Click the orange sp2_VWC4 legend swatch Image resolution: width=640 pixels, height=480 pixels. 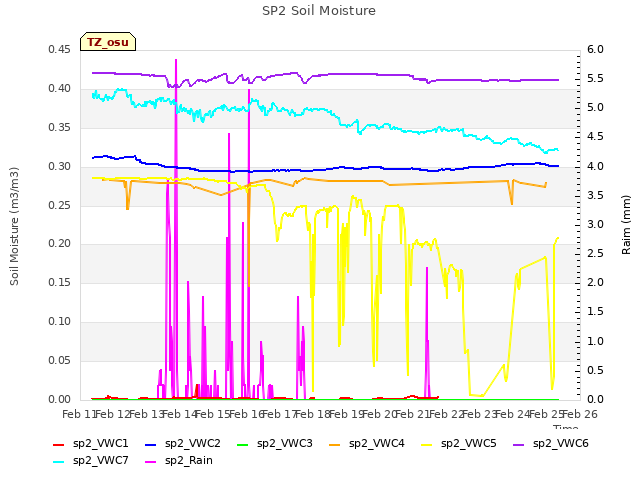[335, 444]
